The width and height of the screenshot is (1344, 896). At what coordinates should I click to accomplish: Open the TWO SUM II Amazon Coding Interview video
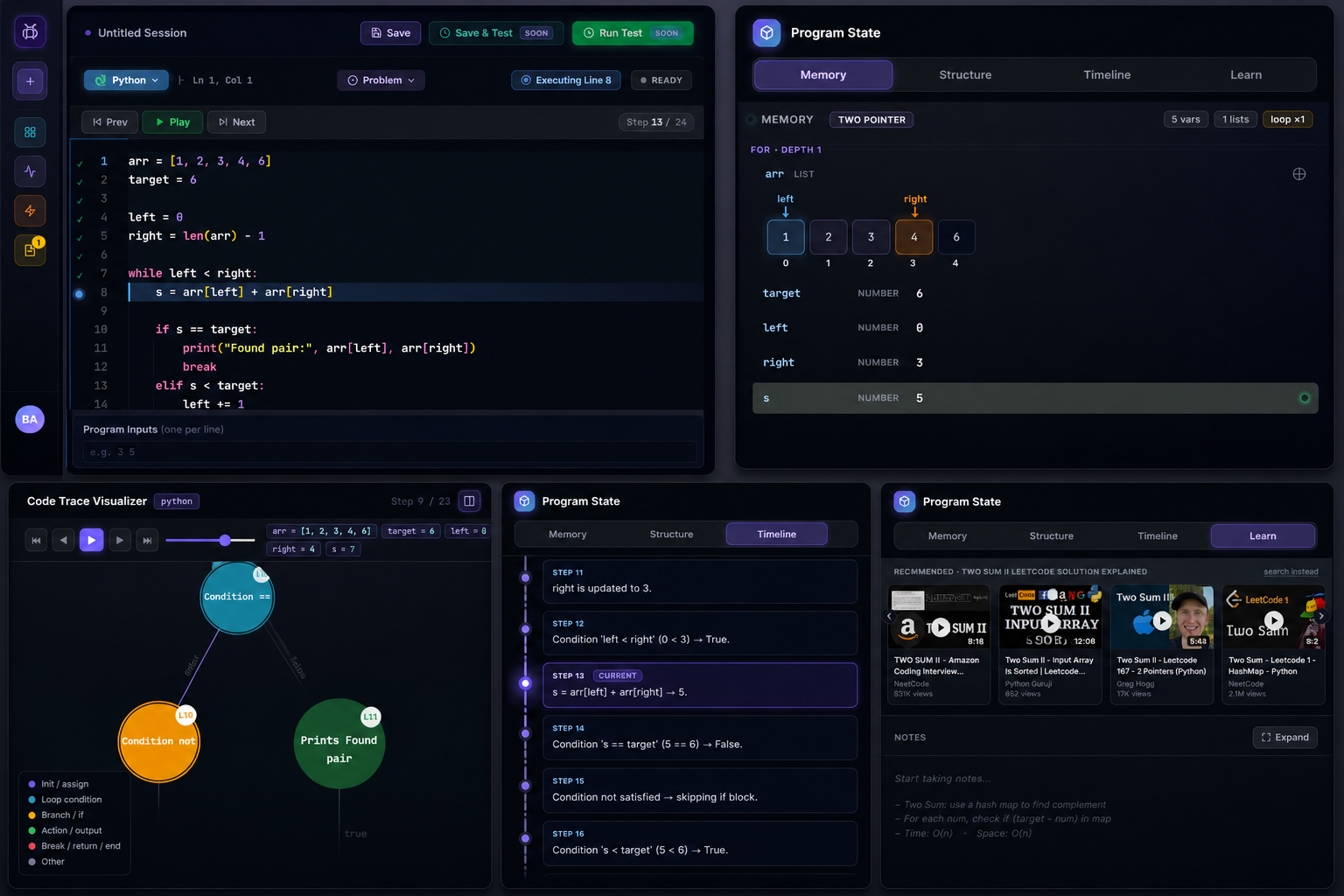pos(939,644)
